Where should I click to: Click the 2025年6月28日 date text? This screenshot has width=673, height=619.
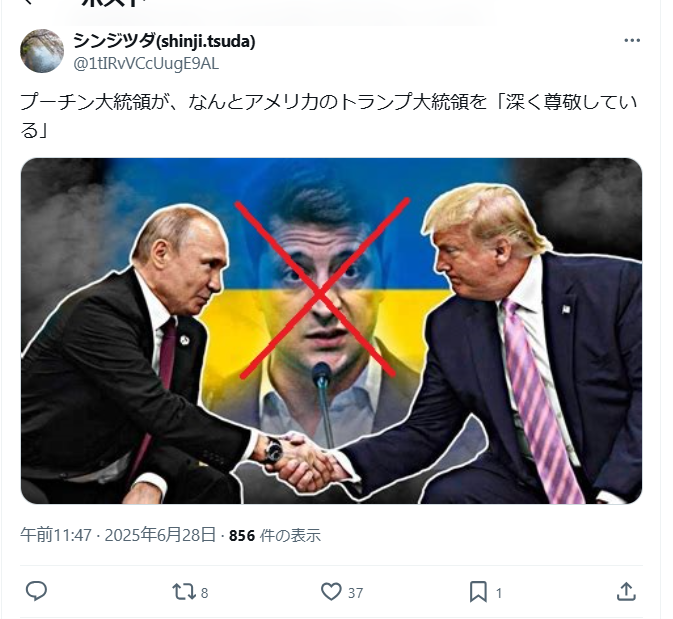[161, 535]
